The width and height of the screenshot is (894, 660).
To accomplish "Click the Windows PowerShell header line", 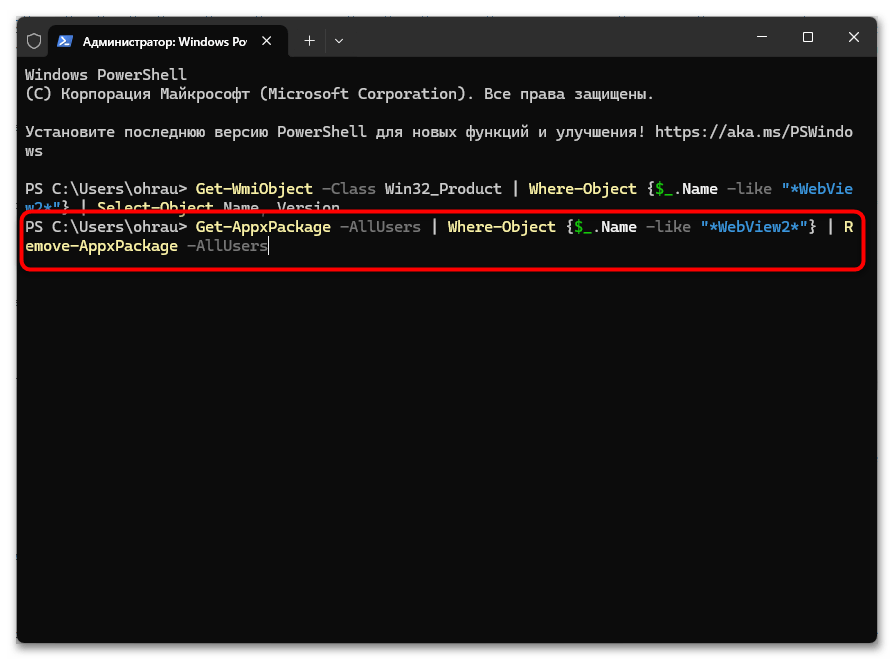I will [106, 75].
